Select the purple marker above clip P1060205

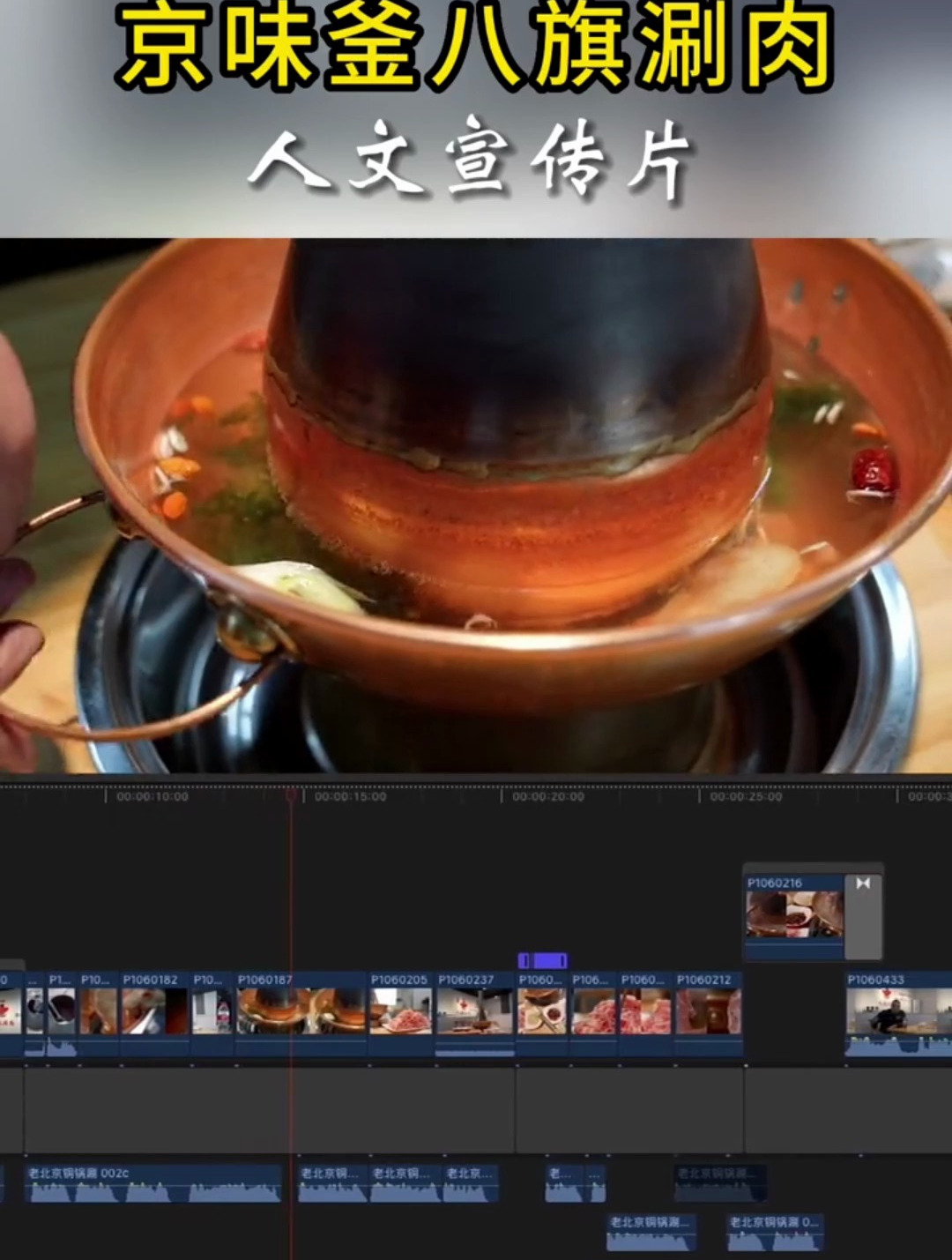click(x=543, y=960)
